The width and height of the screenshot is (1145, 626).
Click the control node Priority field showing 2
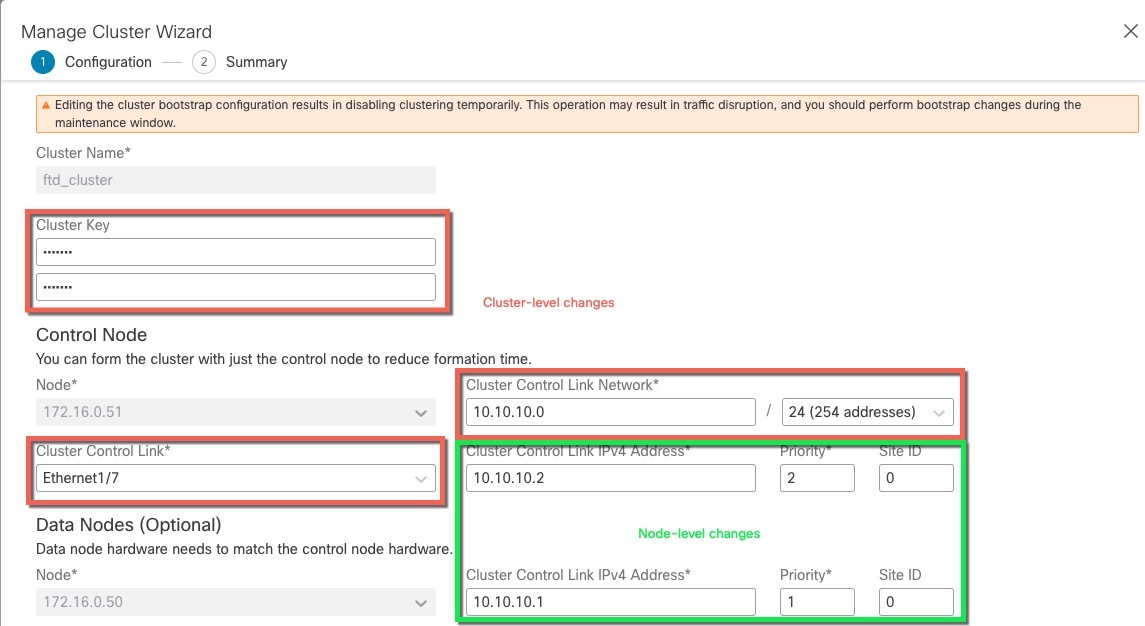817,478
